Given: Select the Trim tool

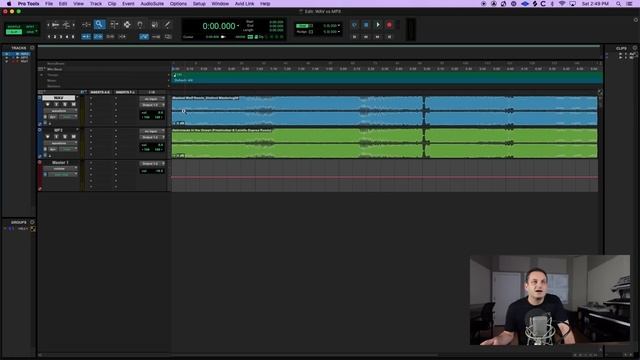Looking at the screenshot, I should click(x=114, y=24).
